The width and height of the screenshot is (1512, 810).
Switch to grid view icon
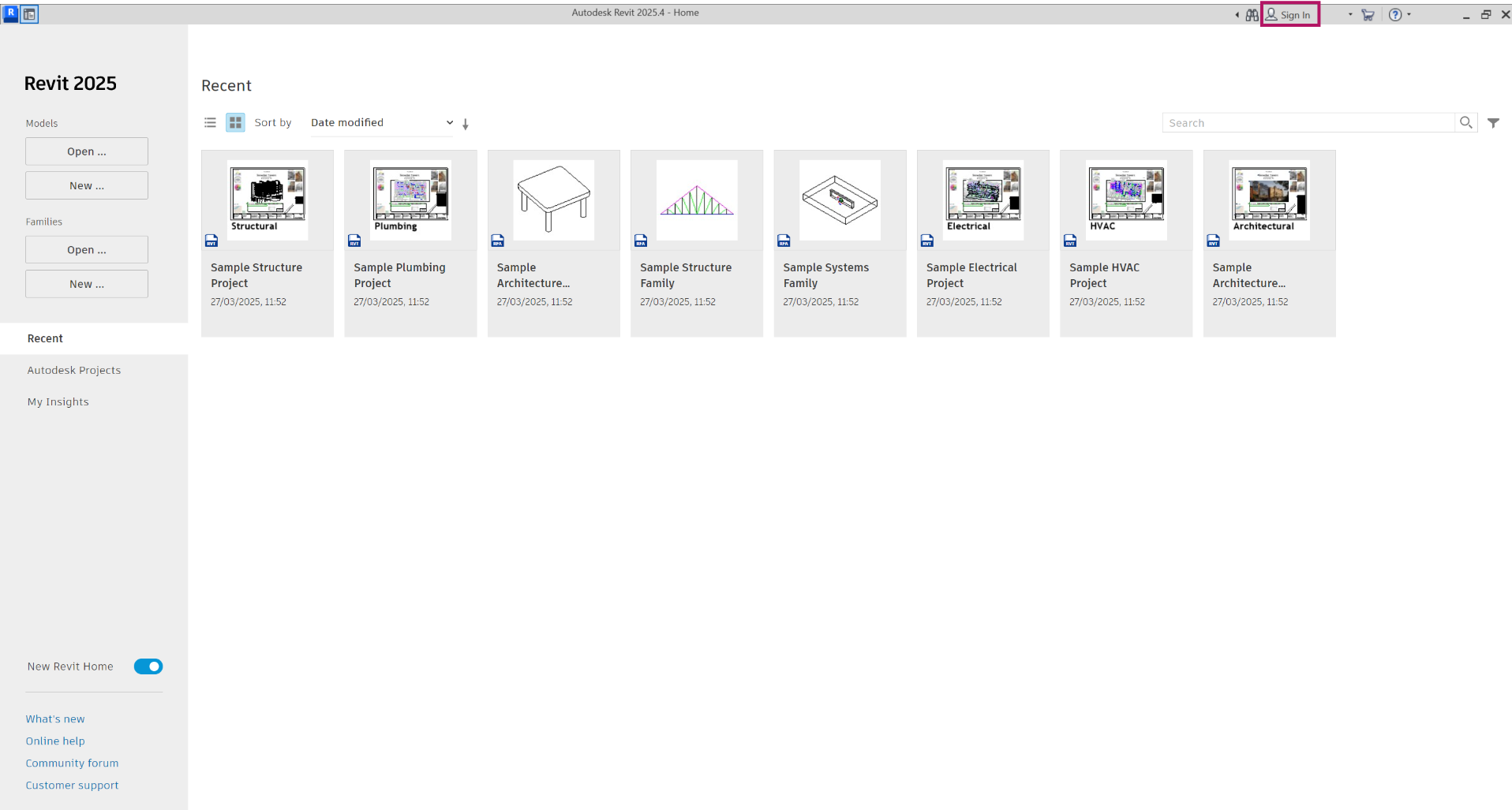click(x=235, y=122)
